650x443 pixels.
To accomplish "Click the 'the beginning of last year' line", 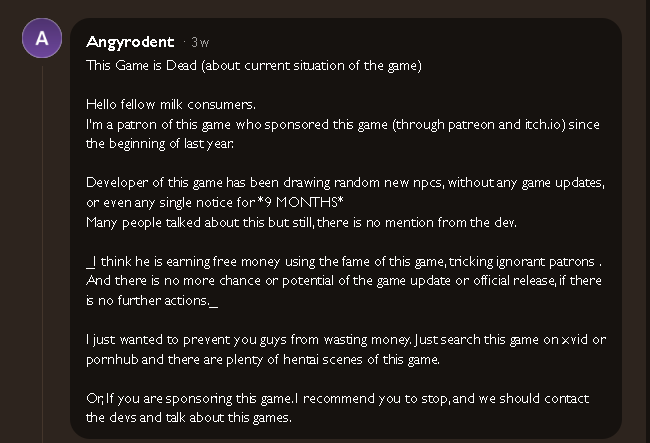I will click(160, 143).
